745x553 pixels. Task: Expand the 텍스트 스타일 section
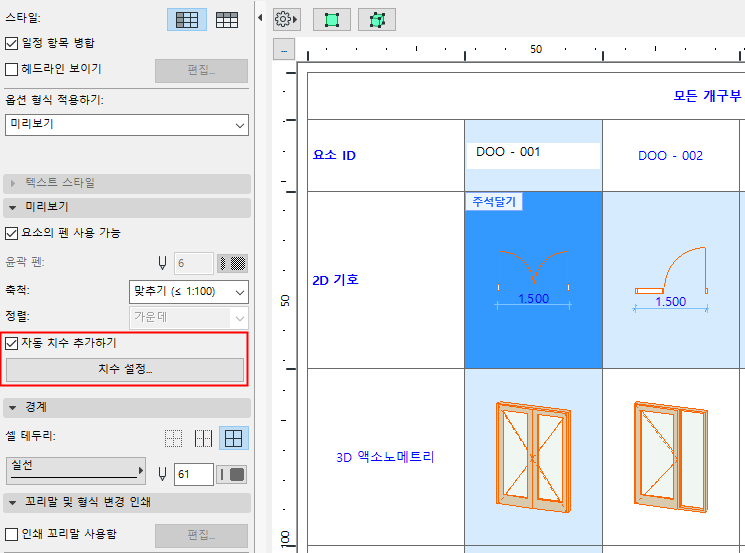pos(127,183)
